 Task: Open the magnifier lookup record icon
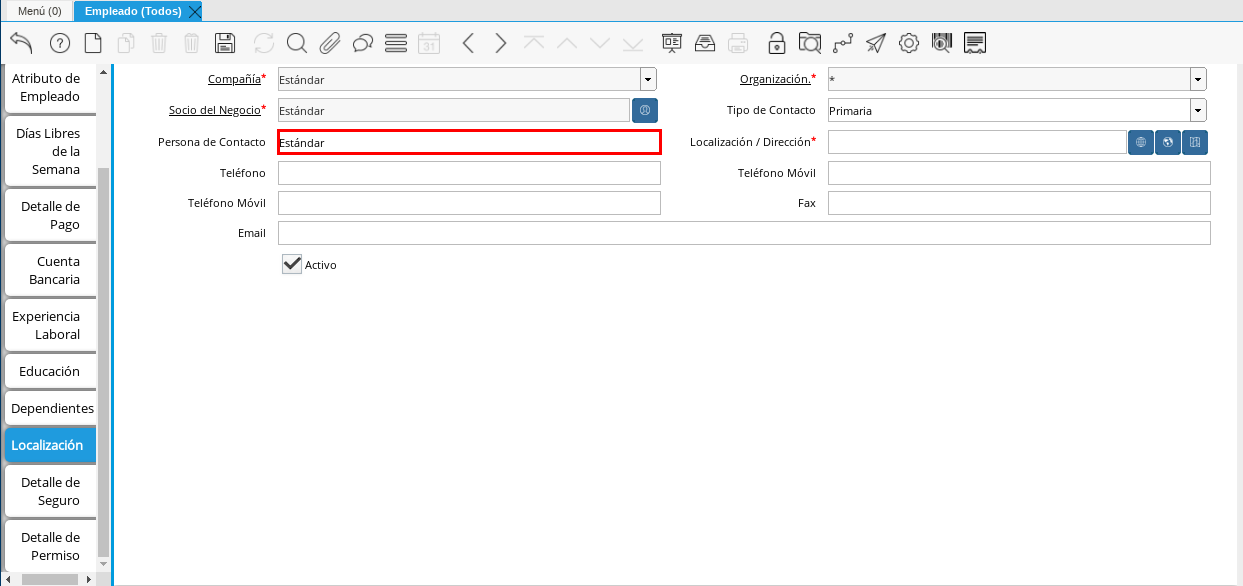[296, 43]
